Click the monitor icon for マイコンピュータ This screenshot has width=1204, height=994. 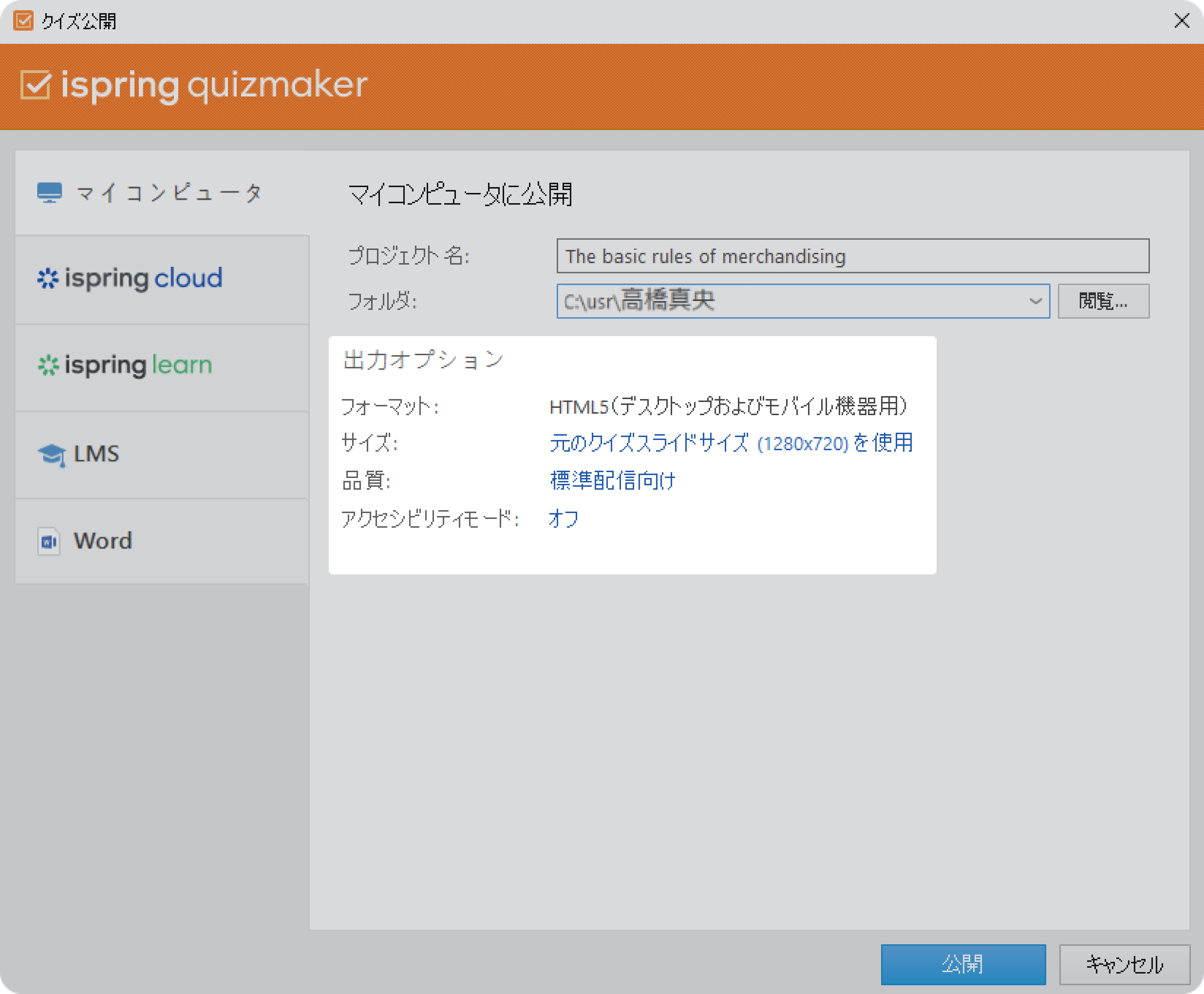coord(50,193)
